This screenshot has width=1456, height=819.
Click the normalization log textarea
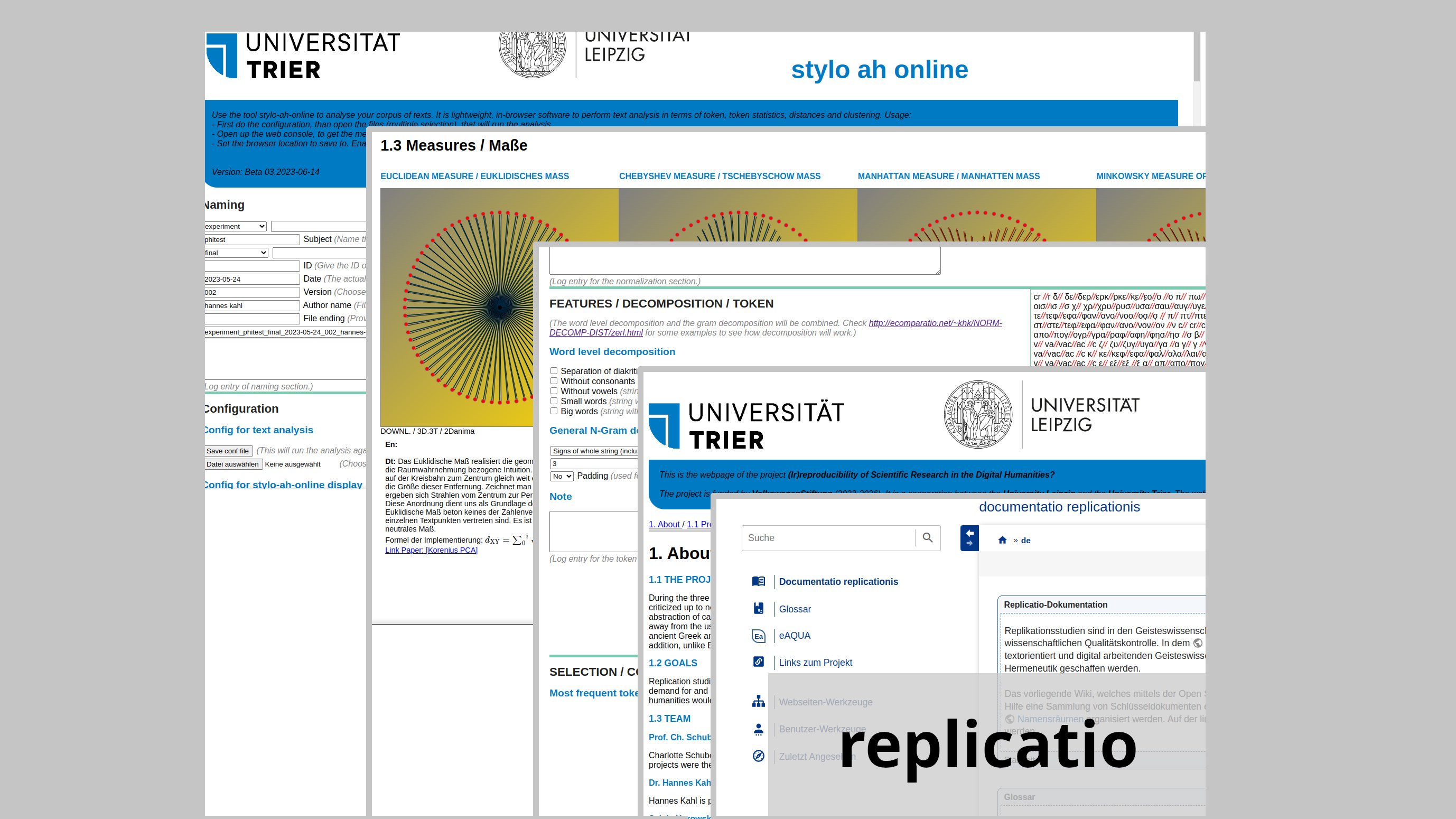point(745,260)
